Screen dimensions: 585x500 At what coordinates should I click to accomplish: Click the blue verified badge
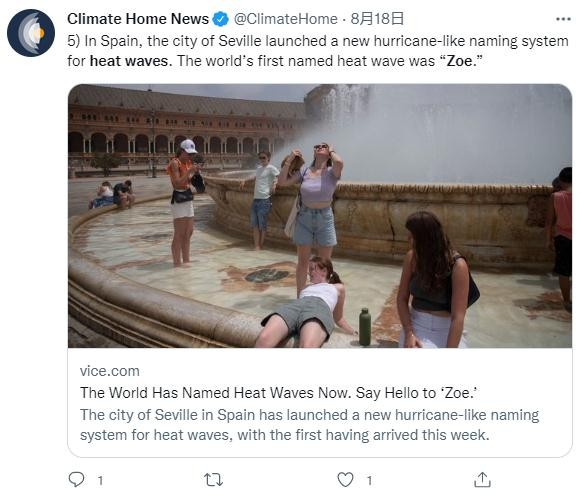click(x=220, y=19)
